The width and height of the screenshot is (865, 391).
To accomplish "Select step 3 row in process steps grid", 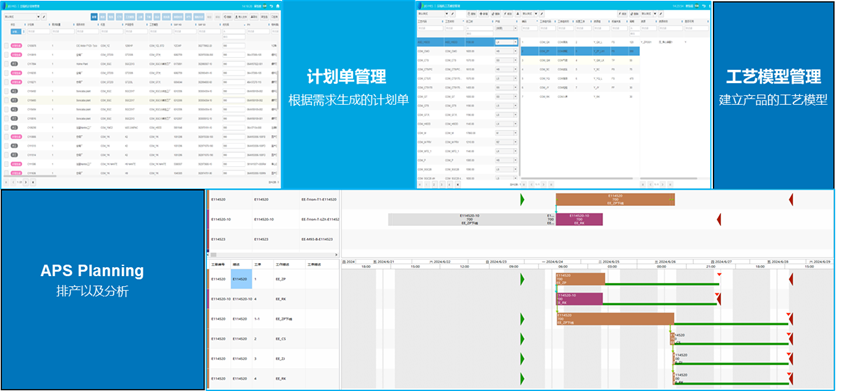I will (580, 60).
